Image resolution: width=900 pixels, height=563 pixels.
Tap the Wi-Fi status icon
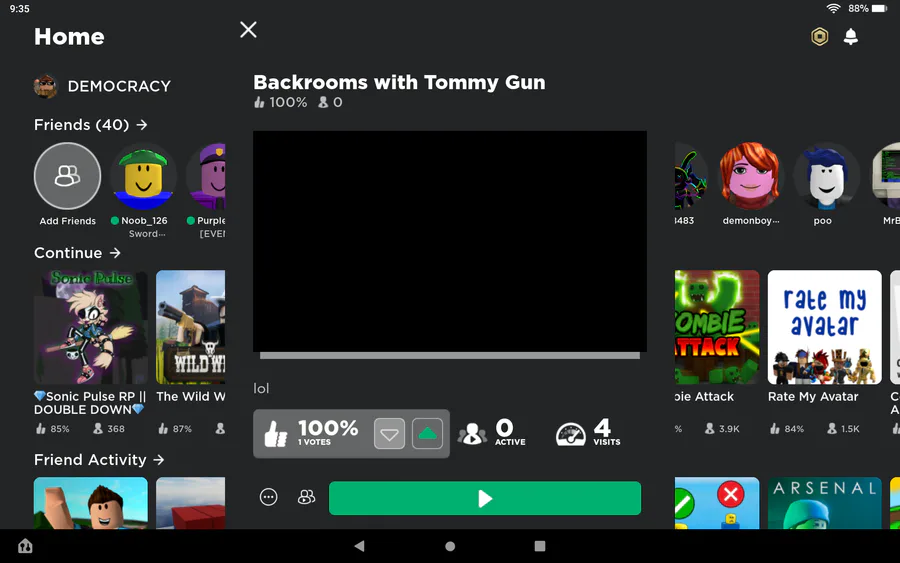pos(833,9)
